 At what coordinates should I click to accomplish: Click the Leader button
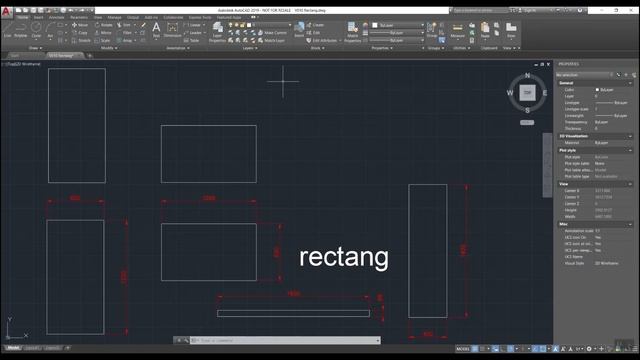[195, 33]
